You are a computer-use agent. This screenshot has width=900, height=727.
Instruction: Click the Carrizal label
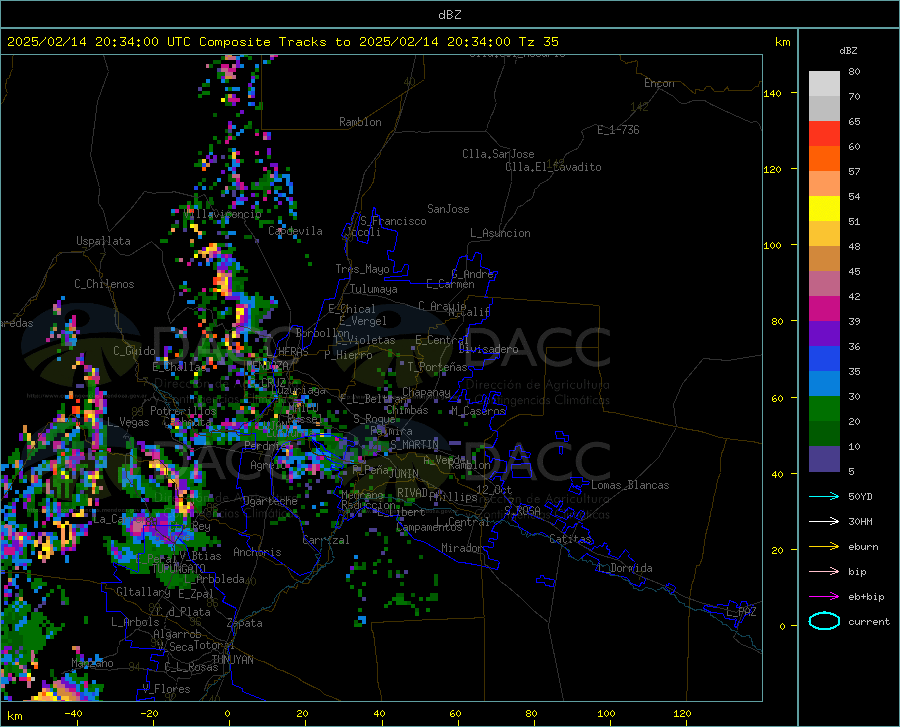tap(326, 540)
